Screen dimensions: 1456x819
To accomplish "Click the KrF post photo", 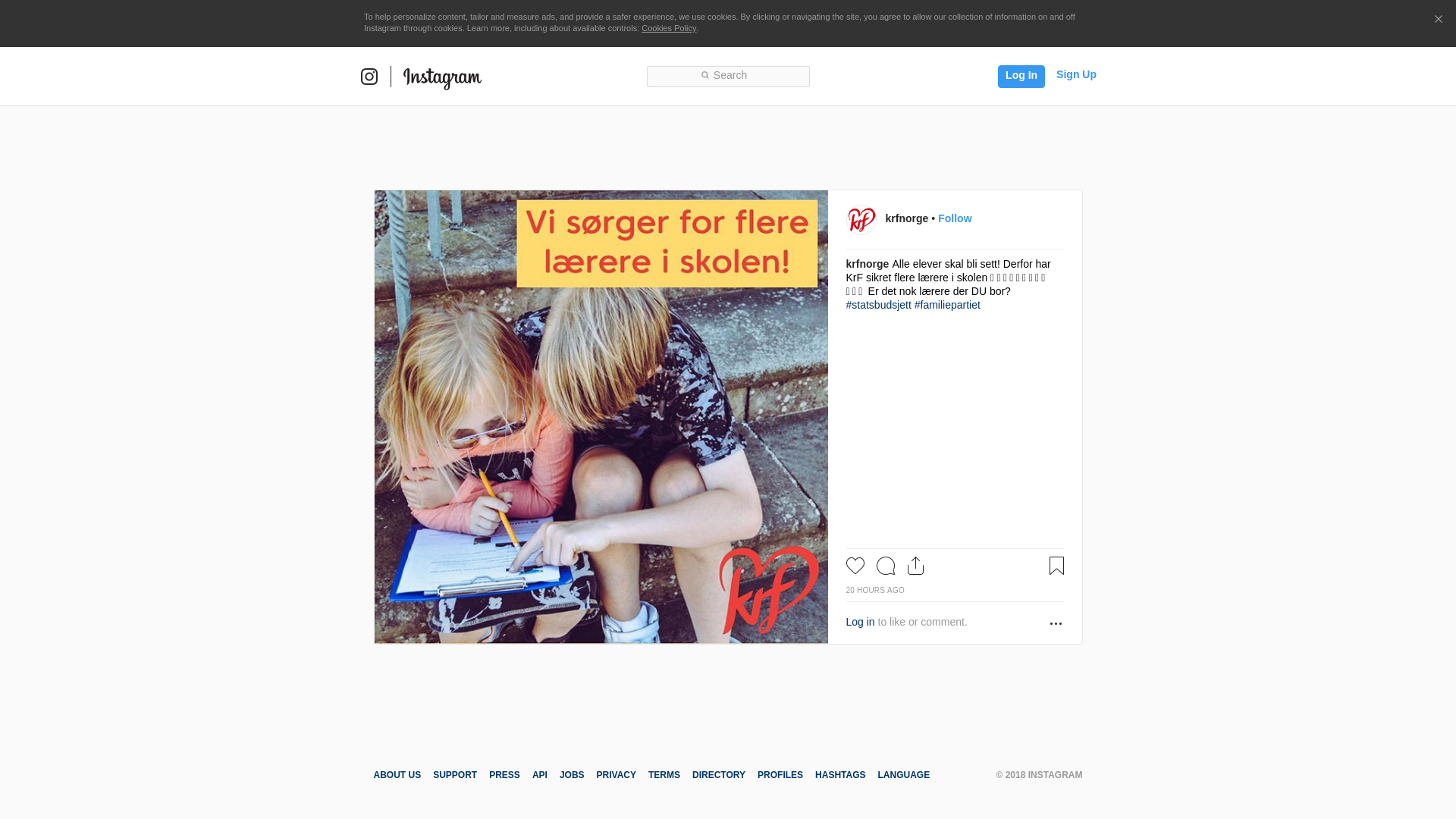I will coord(601,416).
